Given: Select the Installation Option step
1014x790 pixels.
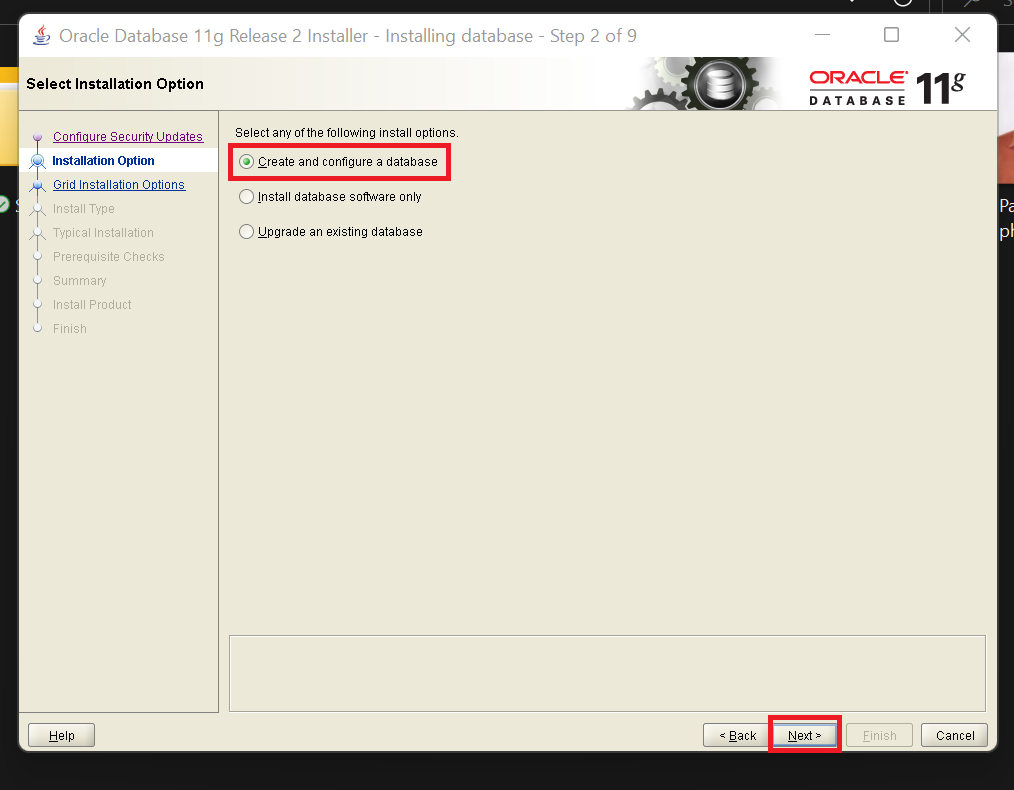Looking at the screenshot, I should pos(103,160).
